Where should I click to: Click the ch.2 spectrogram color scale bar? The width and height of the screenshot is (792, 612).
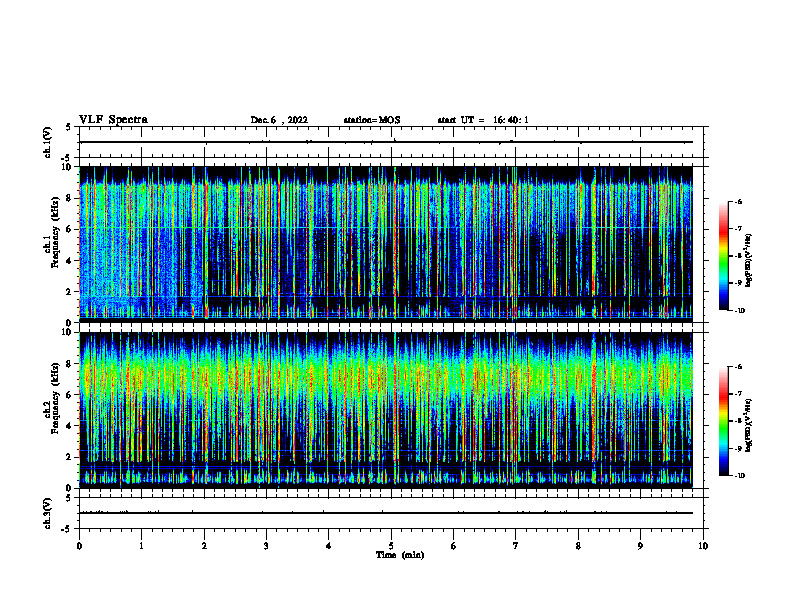(723, 421)
